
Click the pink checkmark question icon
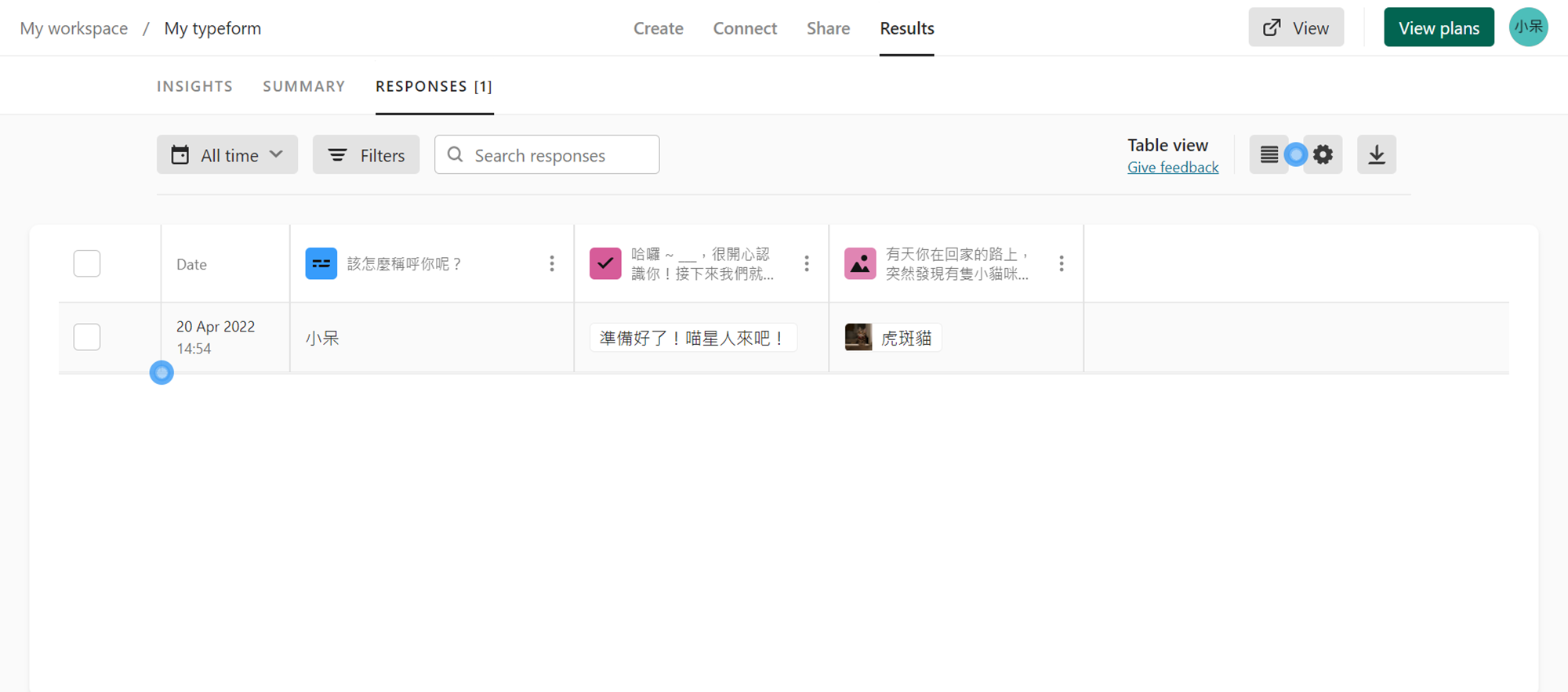(x=605, y=263)
